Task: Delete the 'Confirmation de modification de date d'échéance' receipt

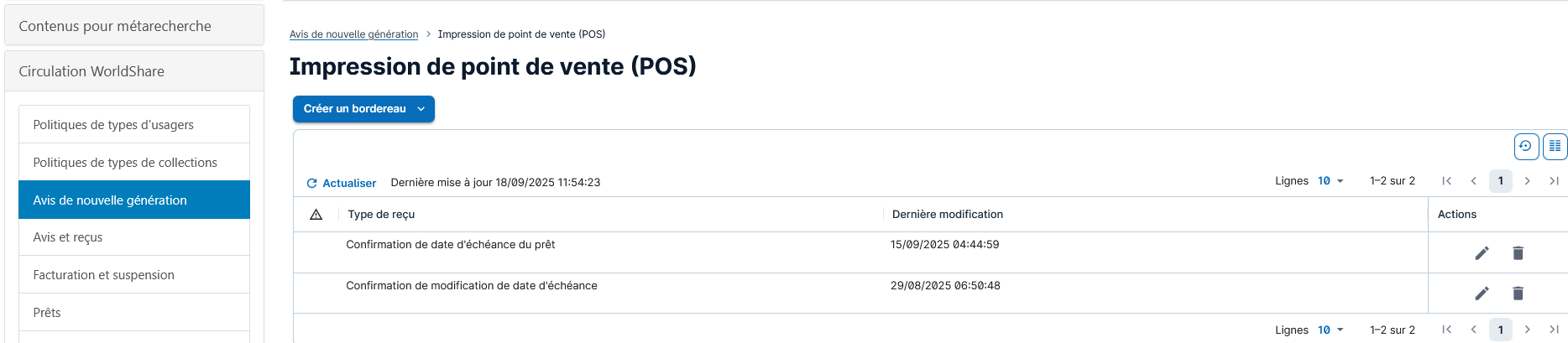Action: point(1518,294)
